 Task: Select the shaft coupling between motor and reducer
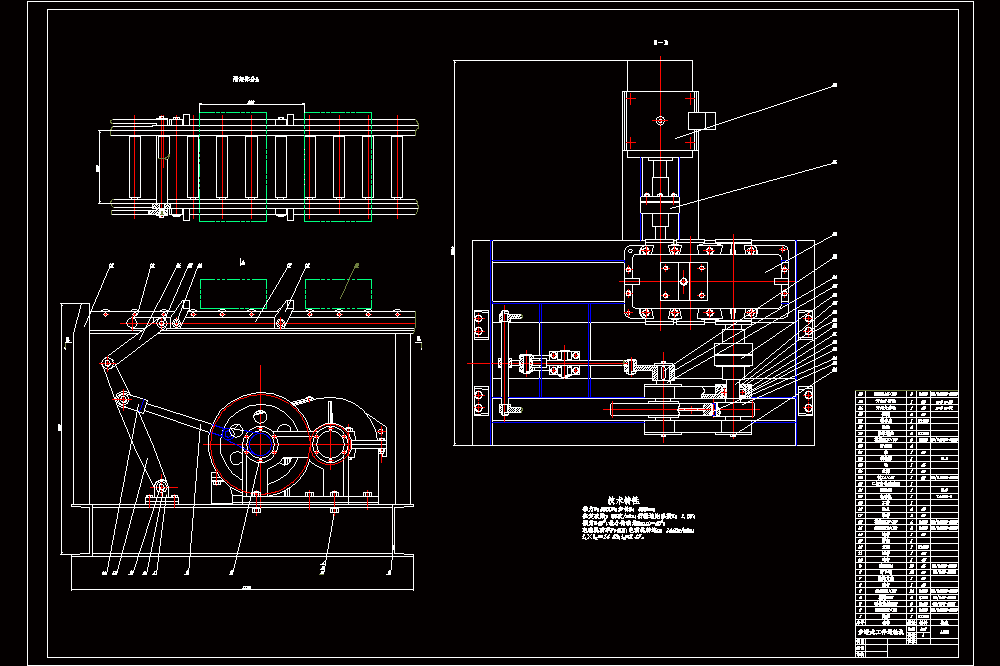[x=659, y=205]
